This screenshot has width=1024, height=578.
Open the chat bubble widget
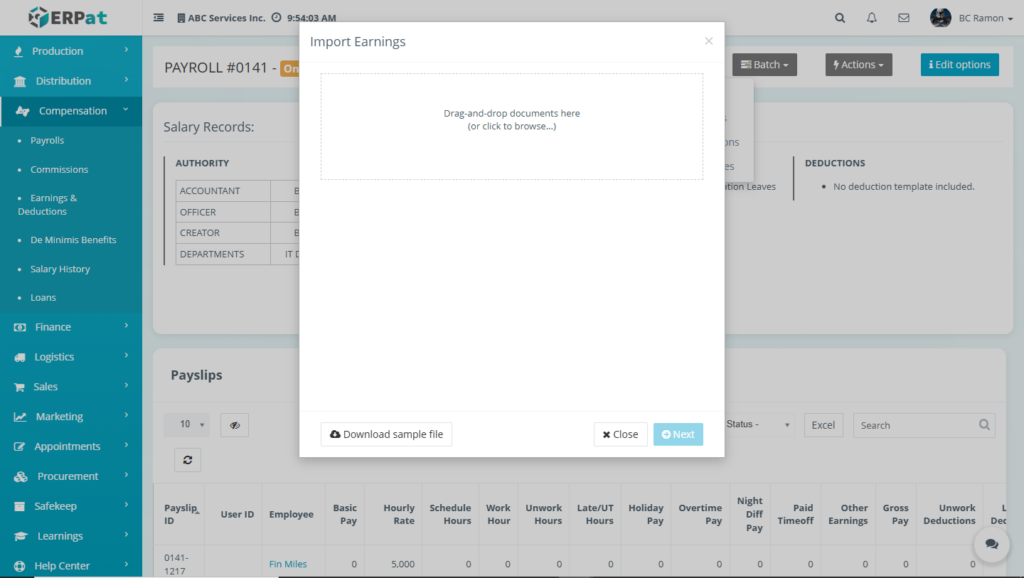click(991, 543)
